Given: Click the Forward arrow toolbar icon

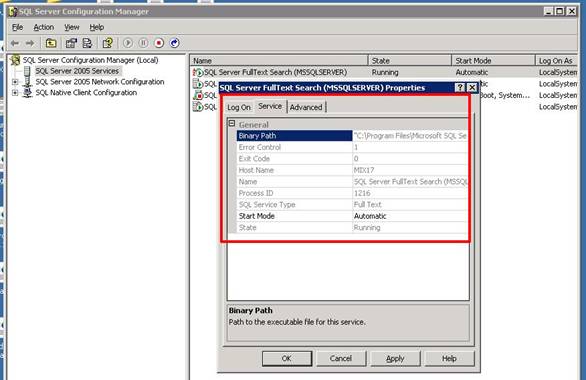Looking at the screenshot, I should click(x=30, y=43).
